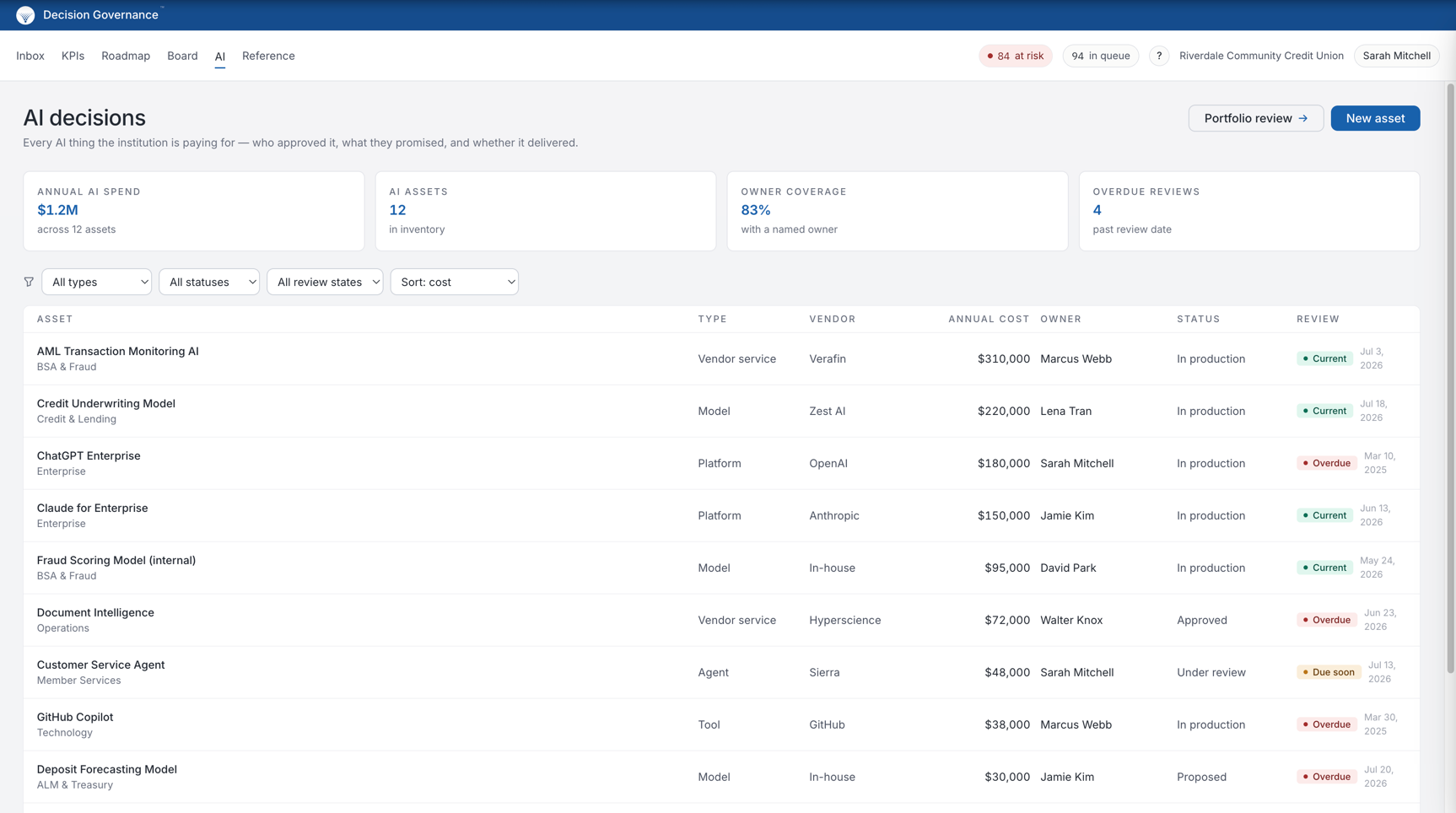Image resolution: width=1456 pixels, height=813 pixels.
Task: Expand the All review states dropdown
Action: tap(325, 282)
